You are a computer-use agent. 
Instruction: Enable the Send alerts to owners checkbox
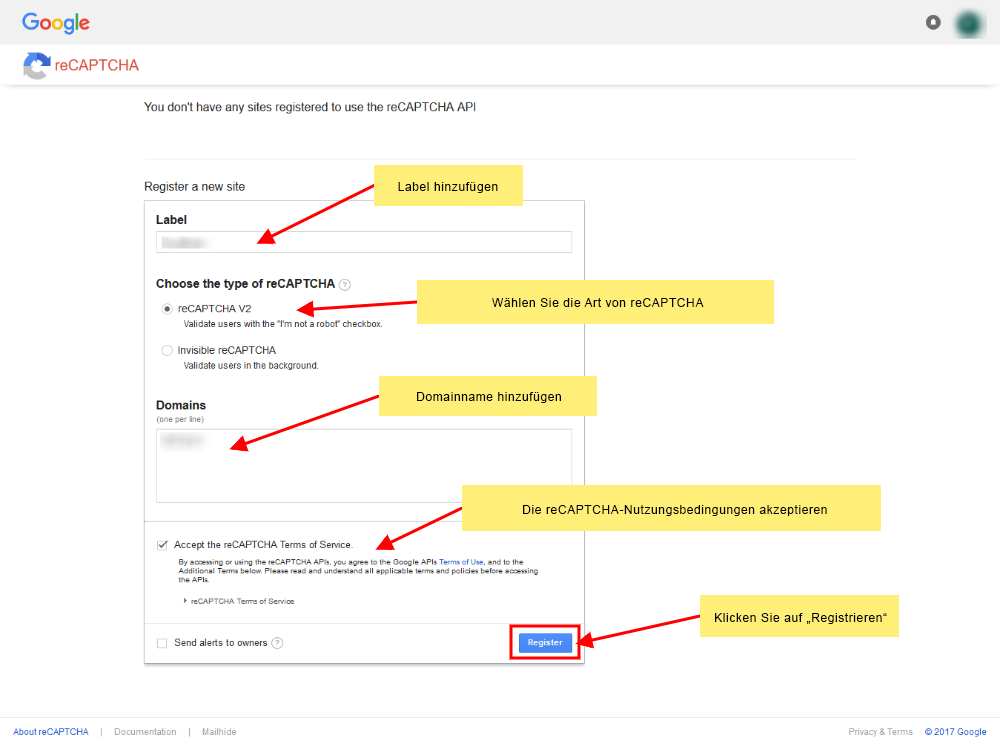(162, 643)
